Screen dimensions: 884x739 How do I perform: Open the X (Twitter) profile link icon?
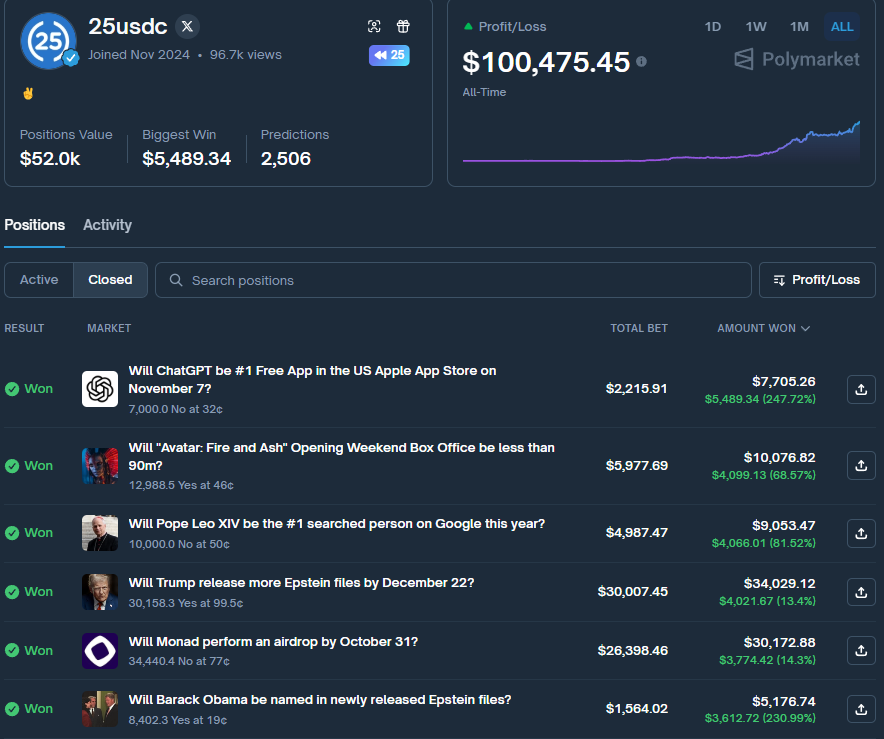coord(187,26)
